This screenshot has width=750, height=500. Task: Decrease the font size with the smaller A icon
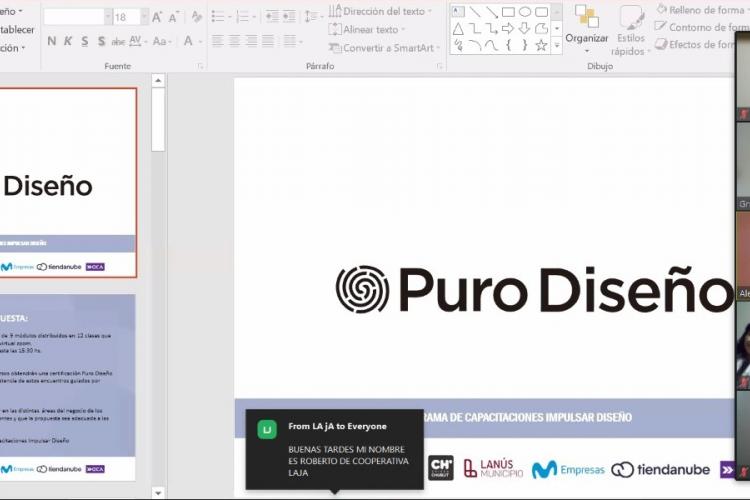[173, 18]
